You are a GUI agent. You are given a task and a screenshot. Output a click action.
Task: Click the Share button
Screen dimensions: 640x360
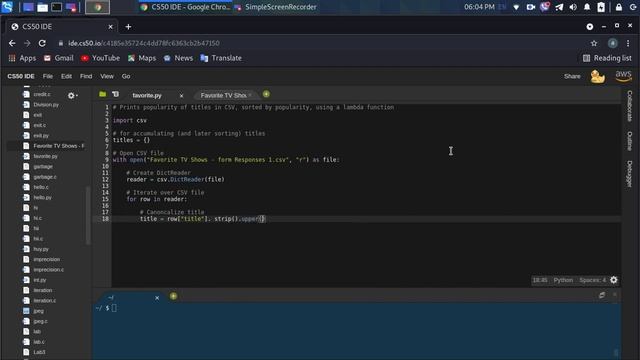pyautogui.click(x=572, y=76)
